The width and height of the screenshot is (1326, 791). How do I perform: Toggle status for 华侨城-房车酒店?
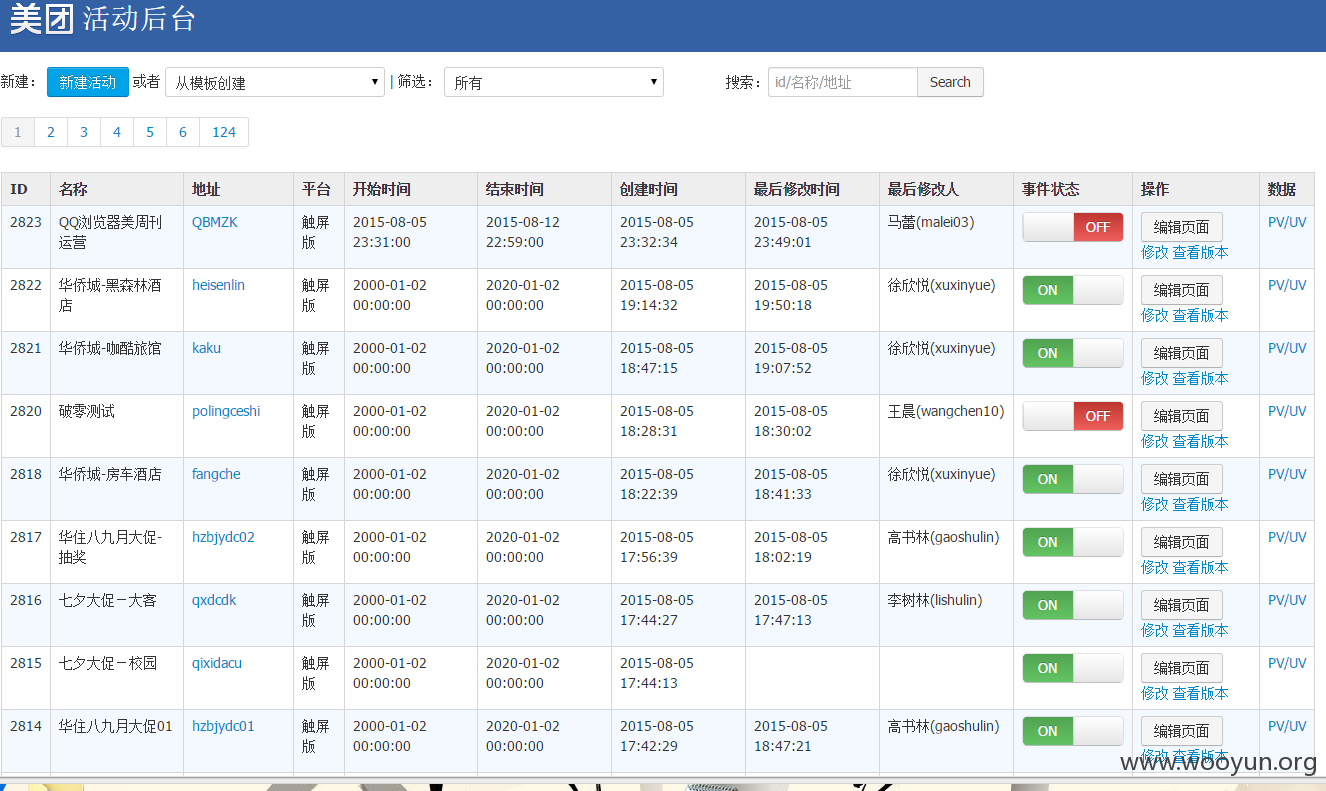coord(1072,479)
